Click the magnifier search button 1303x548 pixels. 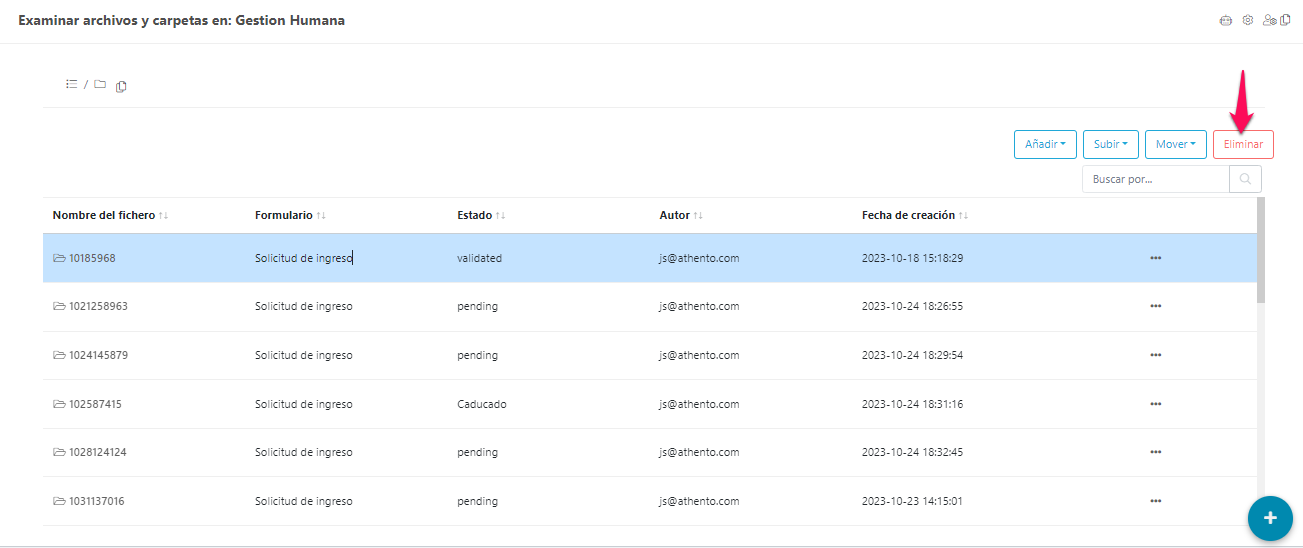tap(1245, 179)
